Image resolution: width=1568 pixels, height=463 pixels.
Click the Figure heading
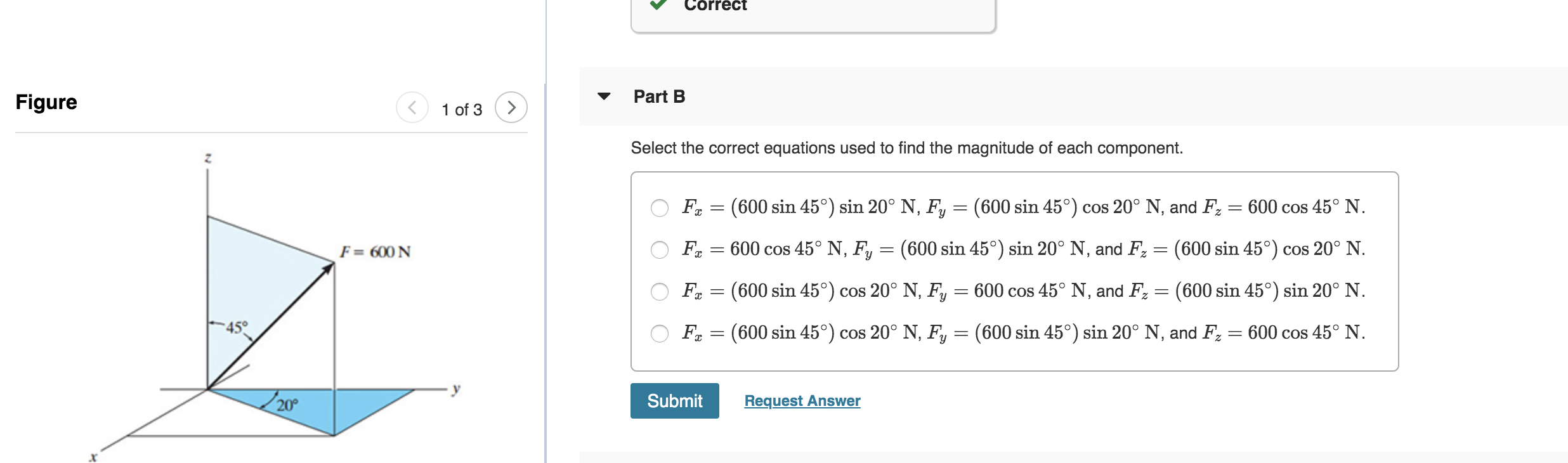(x=47, y=103)
